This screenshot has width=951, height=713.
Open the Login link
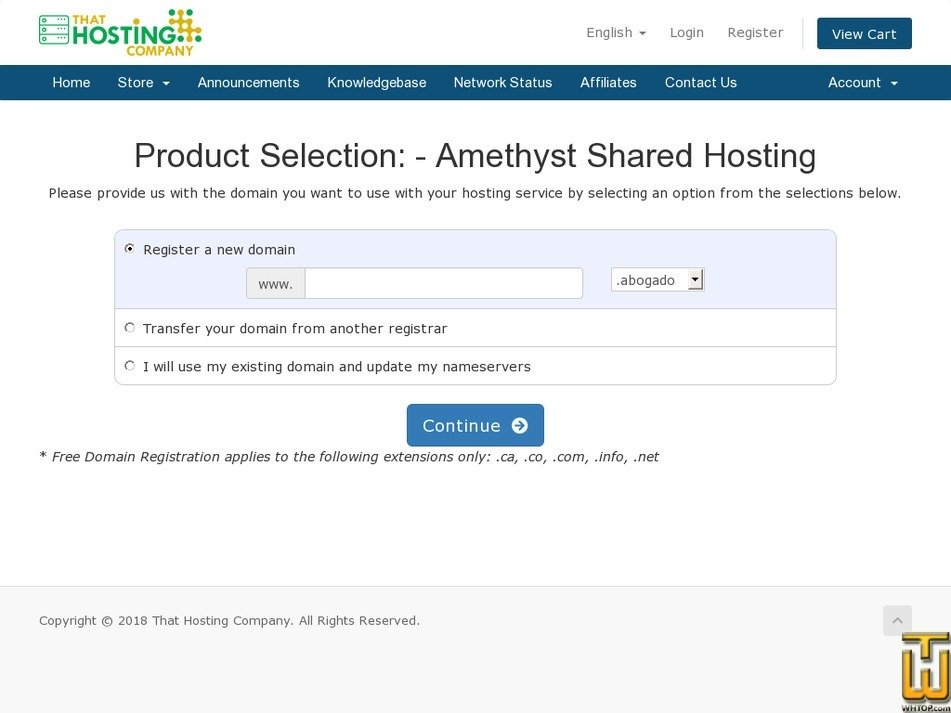pos(687,32)
